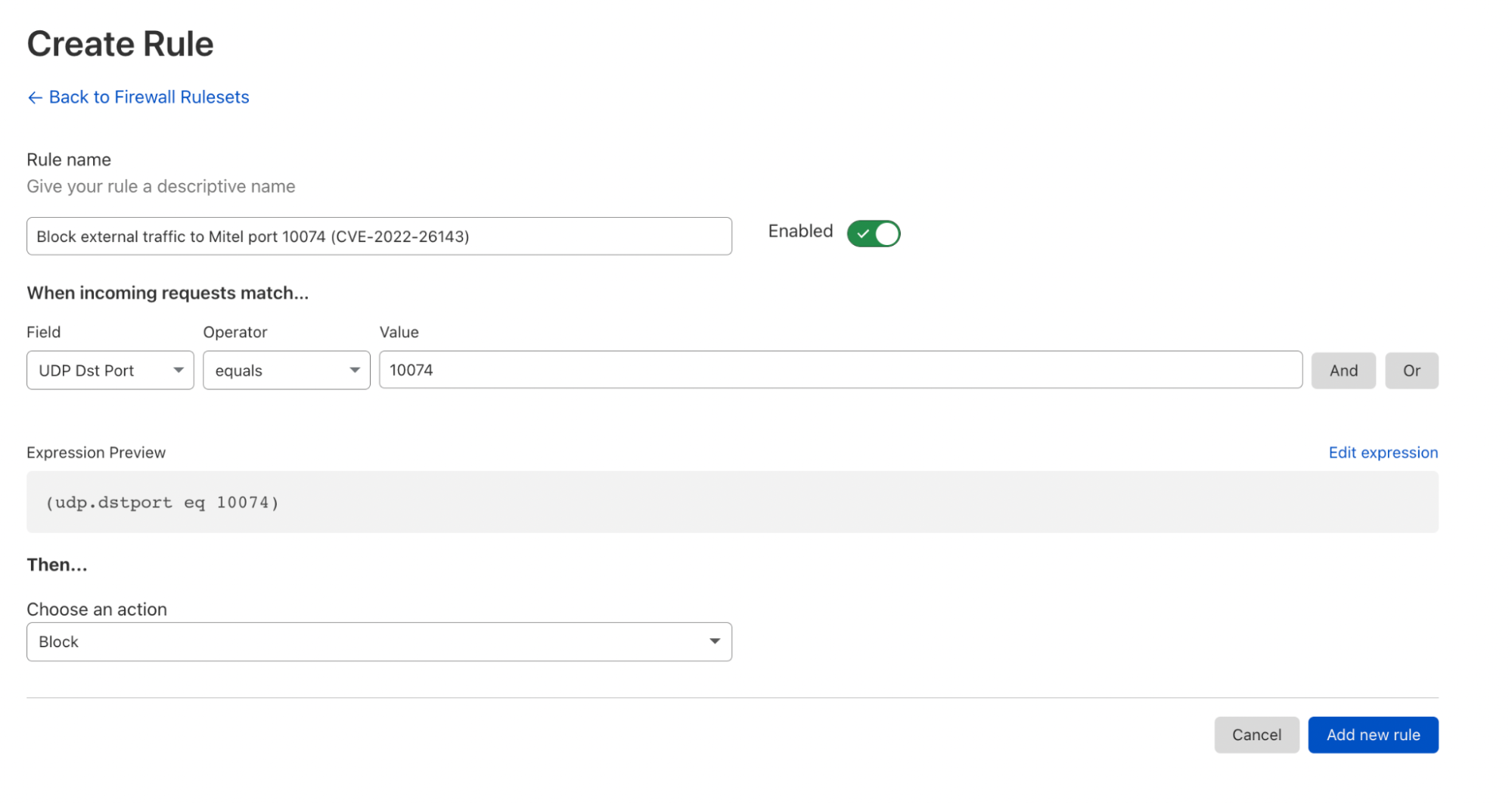Image resolution: width=1512 pixels, height=803 pixels.
Task: Click the 'Then...' heading
Action: point(57,565)
